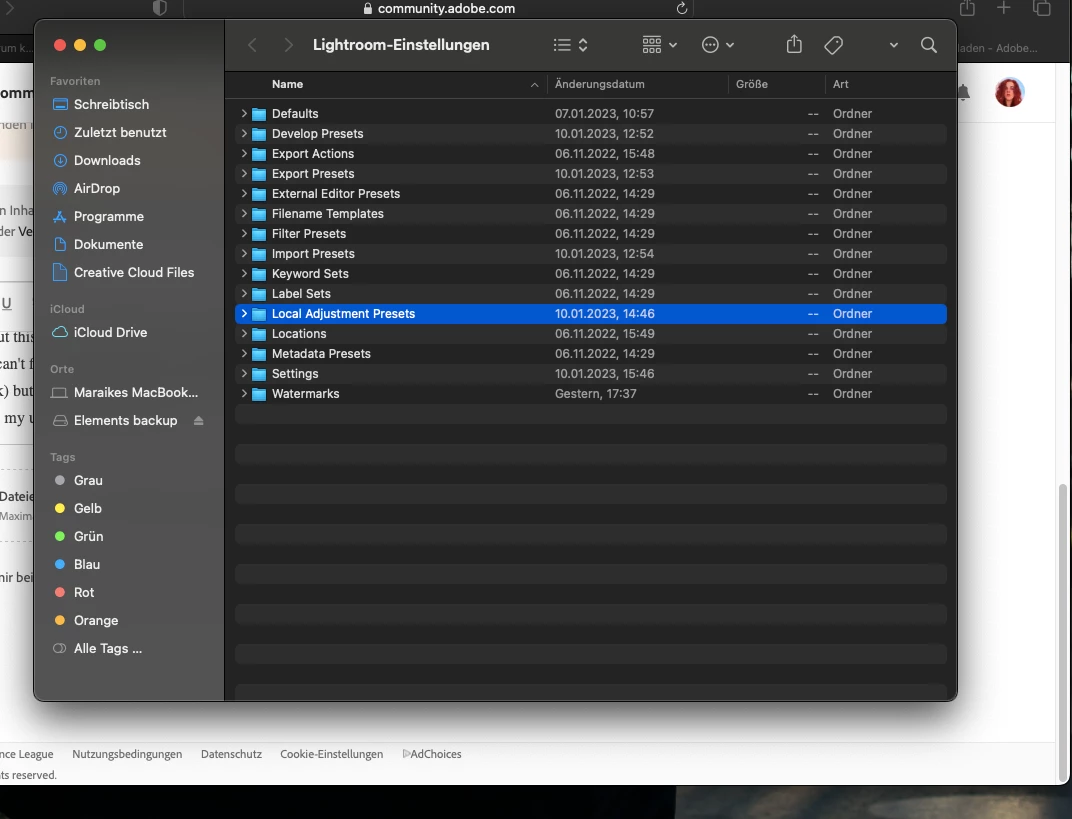Select the Filename Templates folder icon
This screenshot has width=1072, height=819.
(x=258, y=214)
